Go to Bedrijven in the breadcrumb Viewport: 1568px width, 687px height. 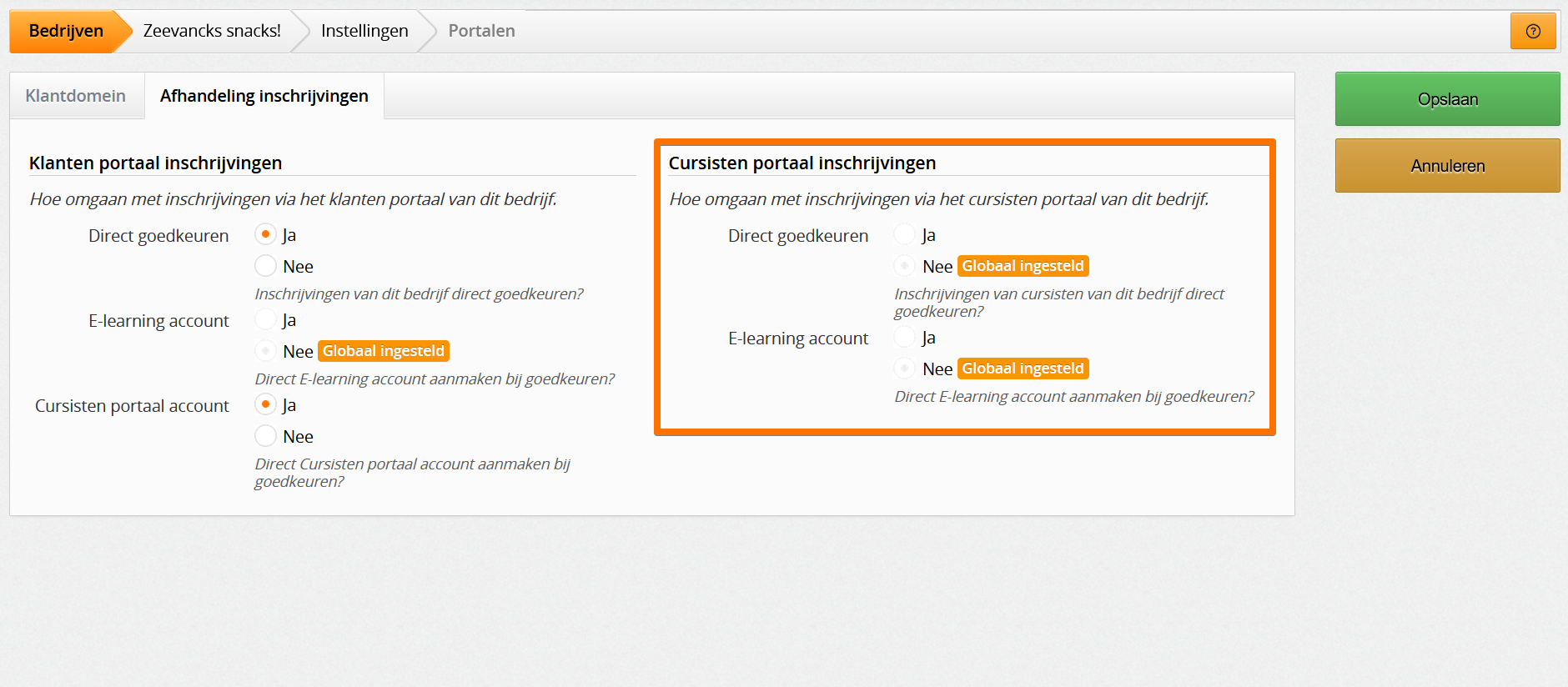(66, 31)
